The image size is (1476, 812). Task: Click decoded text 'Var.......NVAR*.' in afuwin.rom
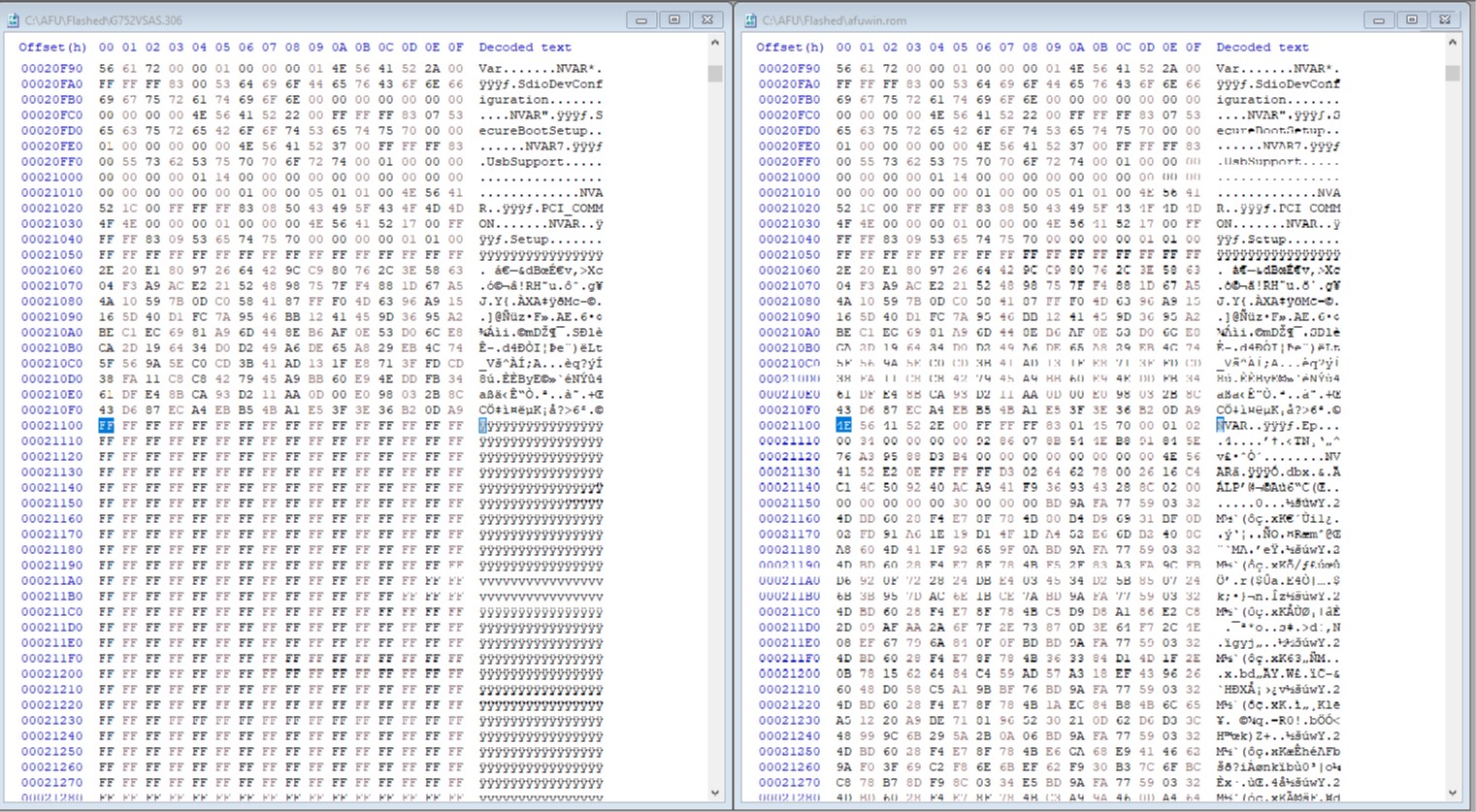pos(1278,69)
